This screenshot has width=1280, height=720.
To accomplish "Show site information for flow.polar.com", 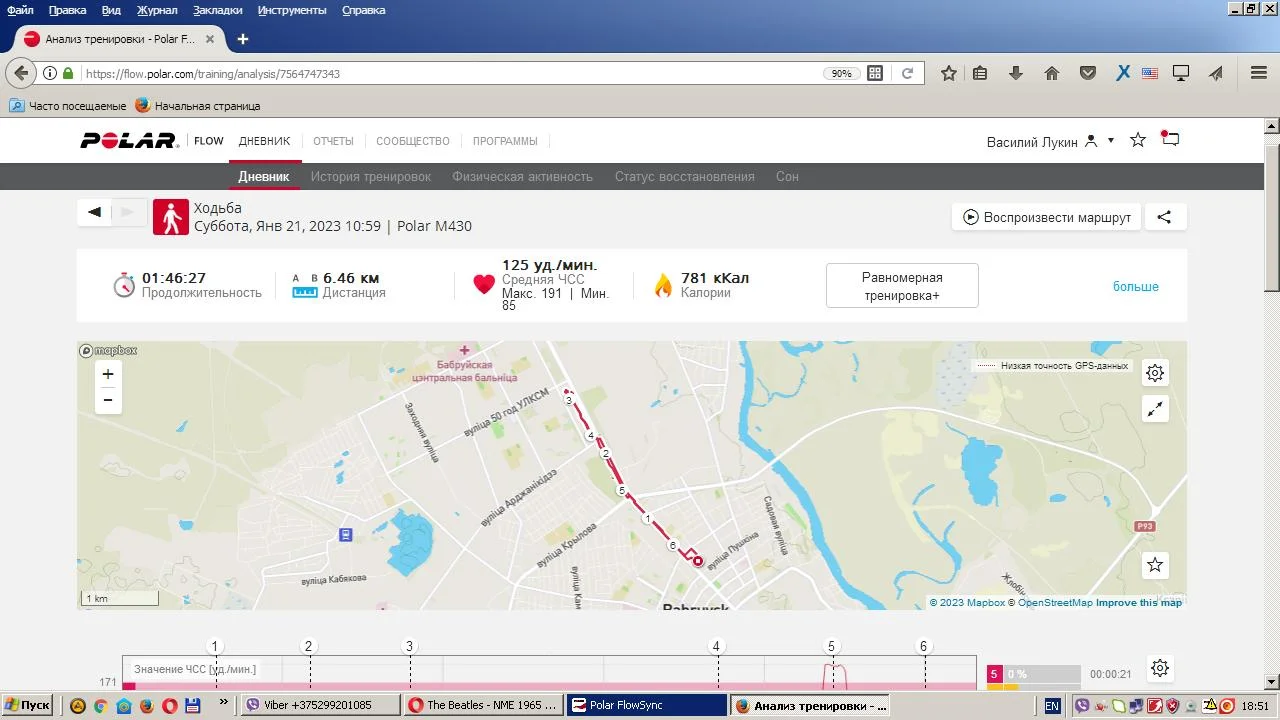I will point(49,73).
